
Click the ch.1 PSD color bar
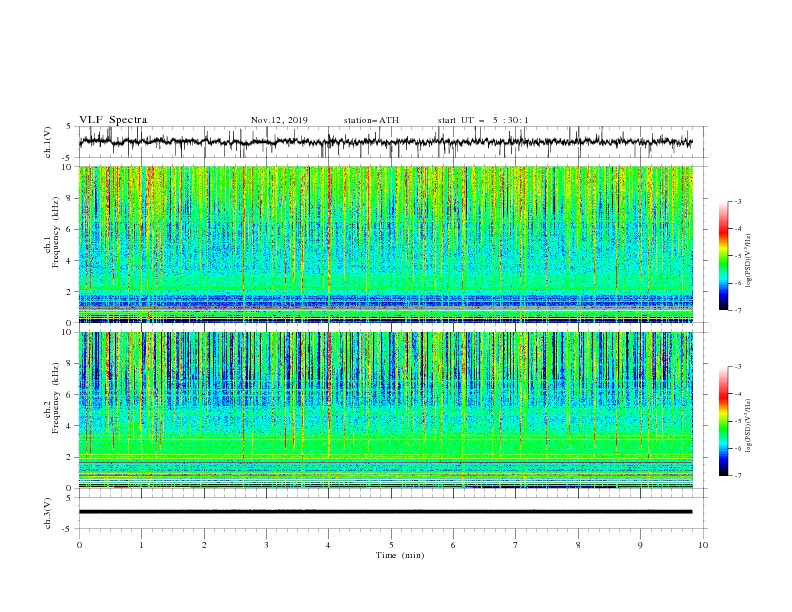click(724, 256)
